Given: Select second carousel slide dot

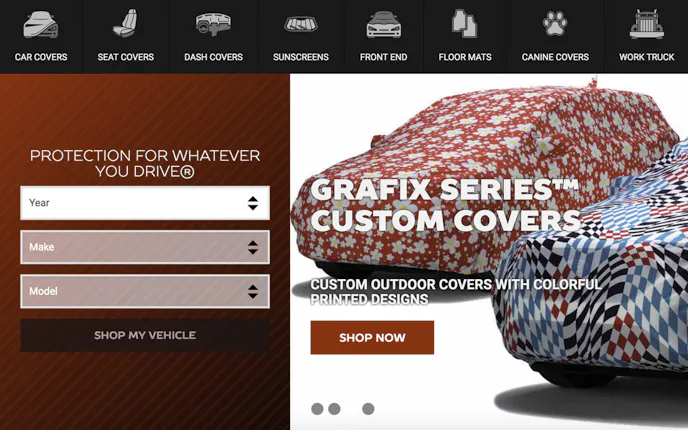Looking at the screenshot, I should 334,409.
